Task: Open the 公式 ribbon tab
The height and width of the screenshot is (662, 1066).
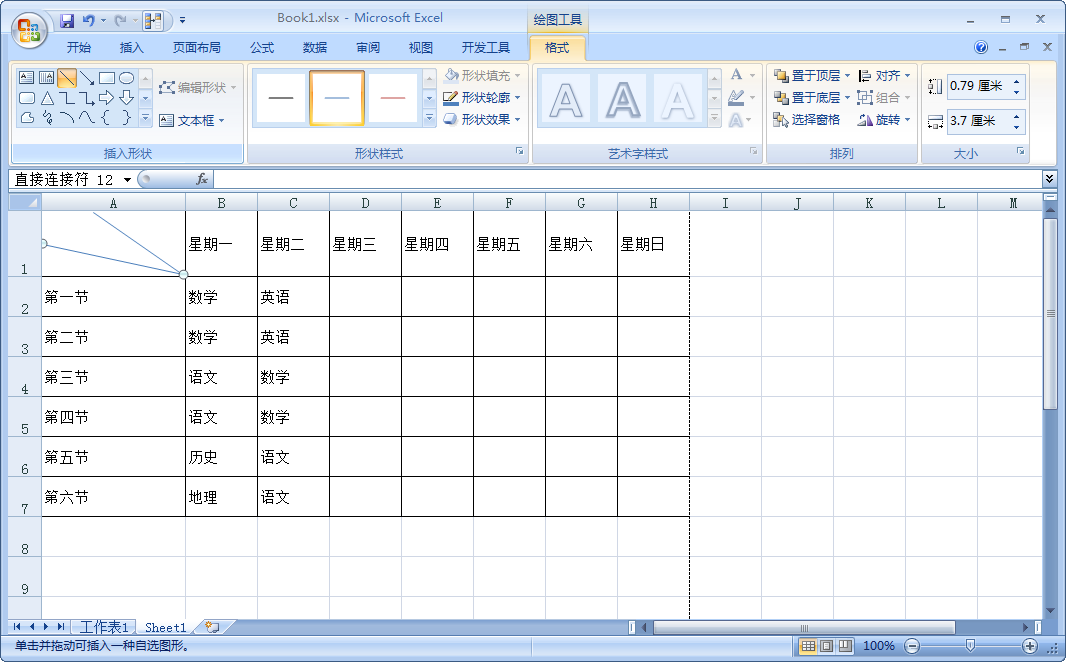Action: 262,47
